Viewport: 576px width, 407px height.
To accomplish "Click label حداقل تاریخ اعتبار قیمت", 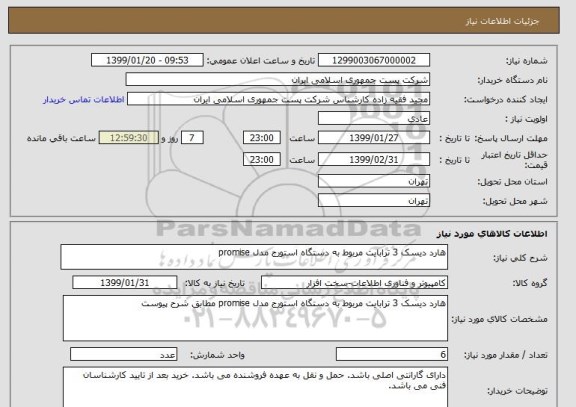I will 514,160.
